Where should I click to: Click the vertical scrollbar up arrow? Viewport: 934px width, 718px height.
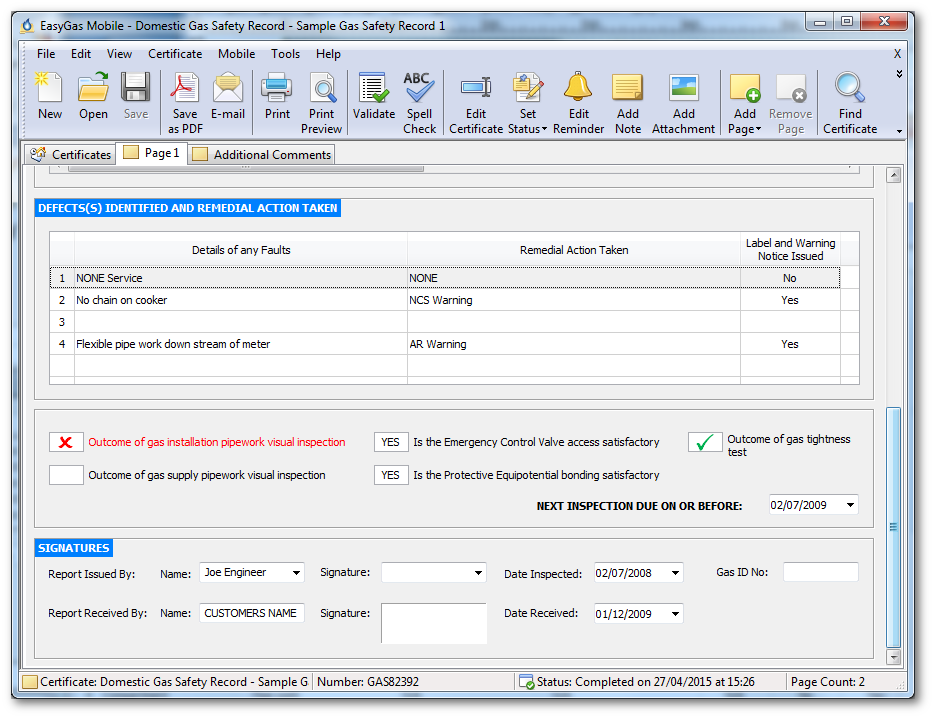point(893,175)
